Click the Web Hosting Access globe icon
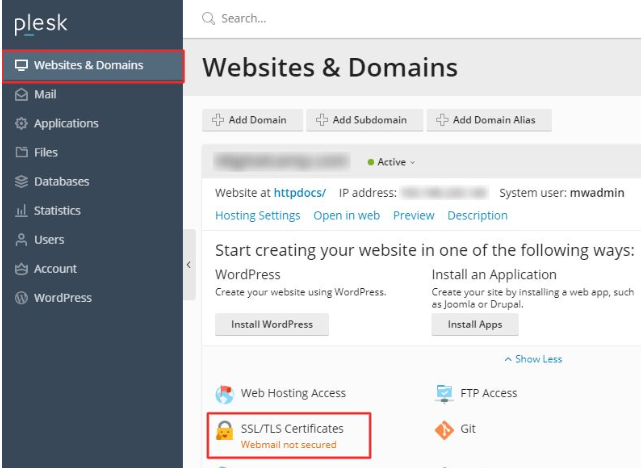 tap(224, 394)
